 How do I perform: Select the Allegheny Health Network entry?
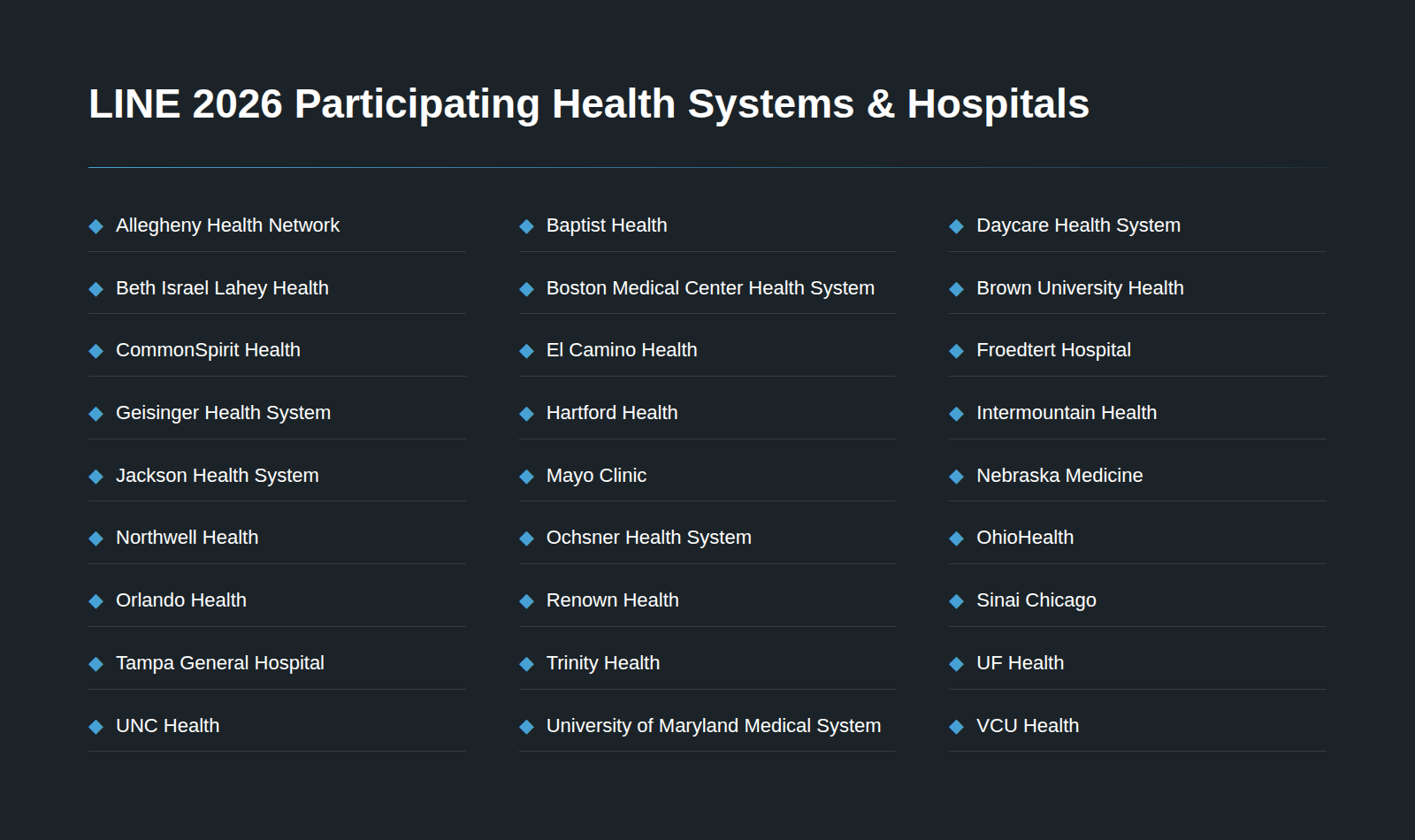pos(277,225)
